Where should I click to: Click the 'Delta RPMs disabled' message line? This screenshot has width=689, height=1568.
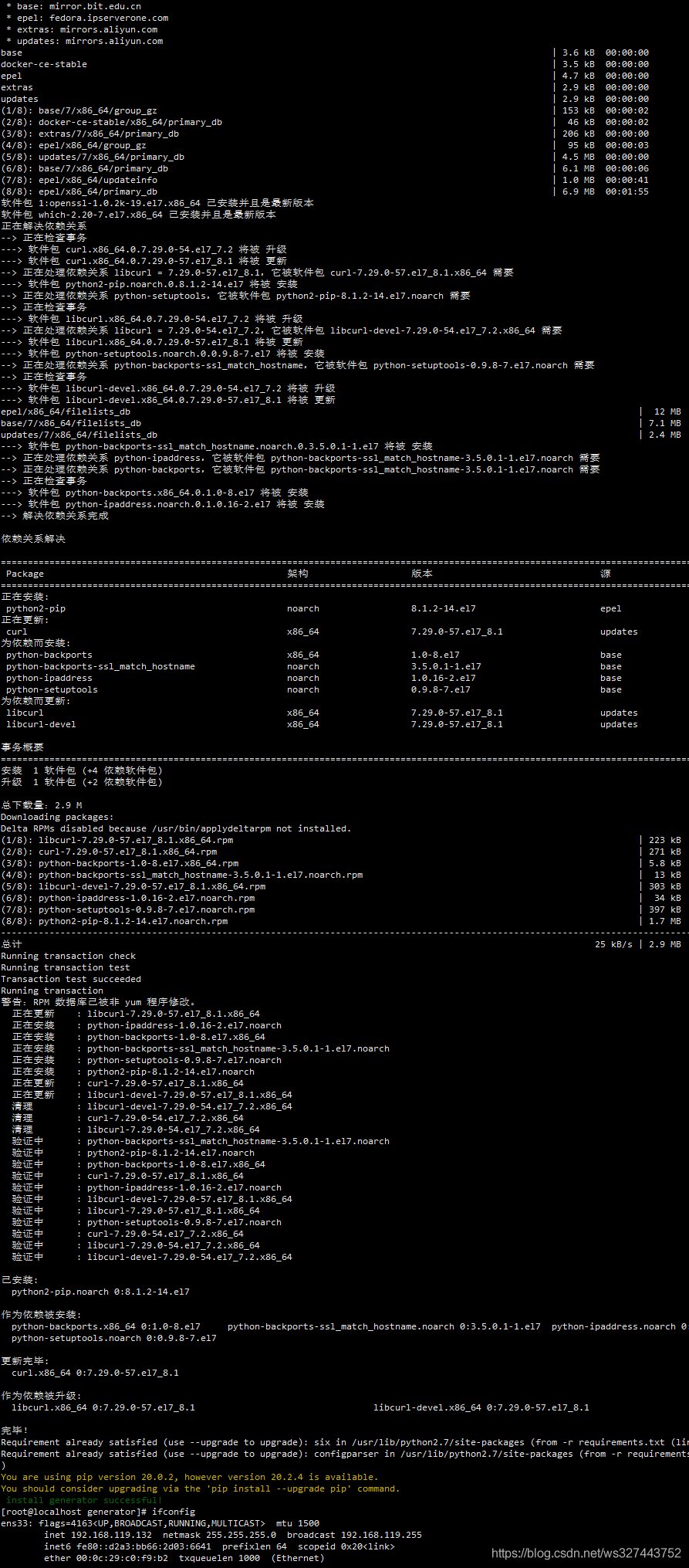pyautogui.click(x=176, y=828)
